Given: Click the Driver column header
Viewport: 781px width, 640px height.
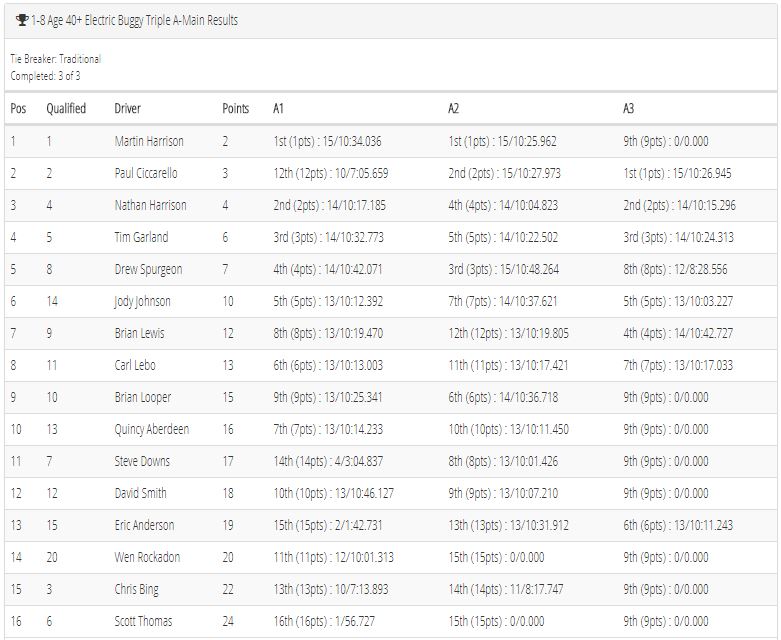Looking at the screenshot, I should 128,108.
